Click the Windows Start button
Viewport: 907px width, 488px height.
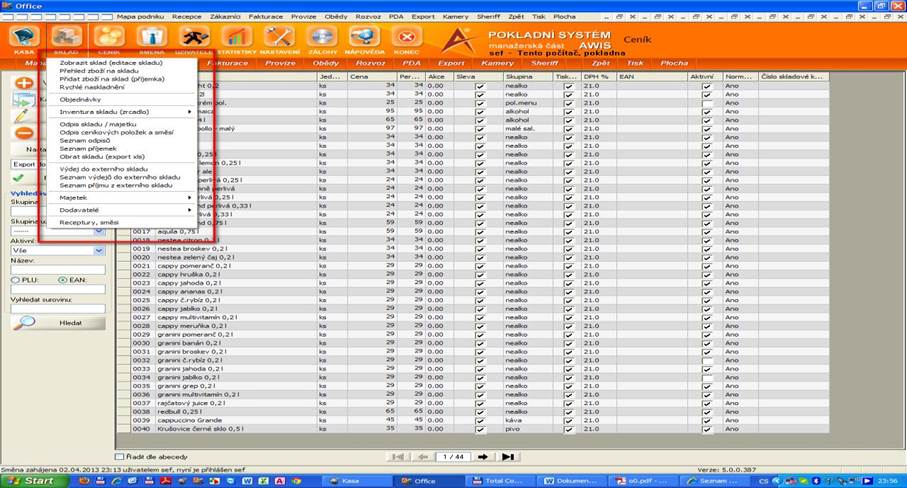pos(34,480)
